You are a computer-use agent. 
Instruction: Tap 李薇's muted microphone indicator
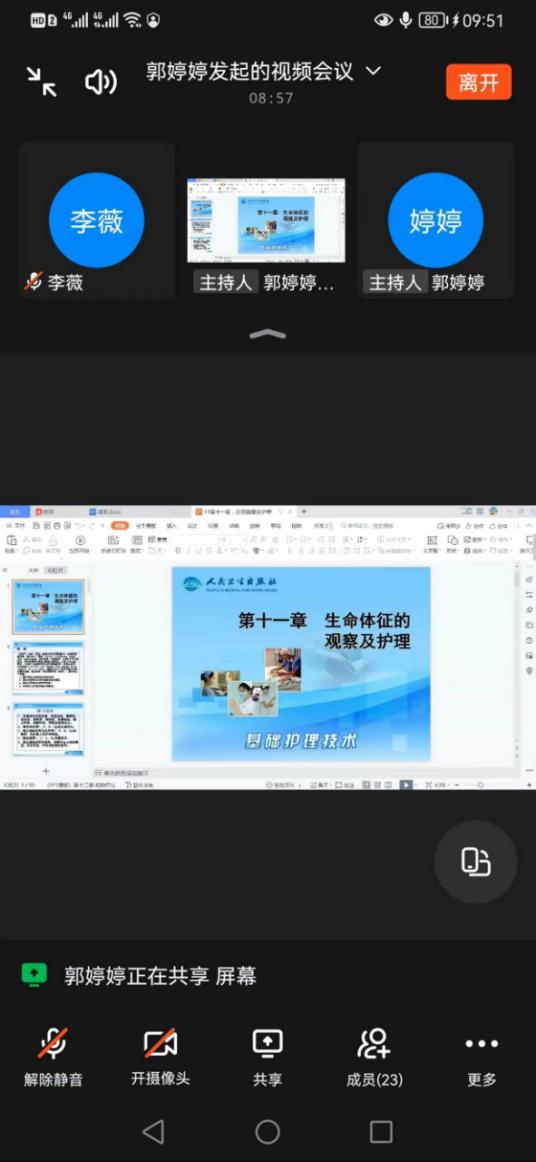tap(33, 282)
